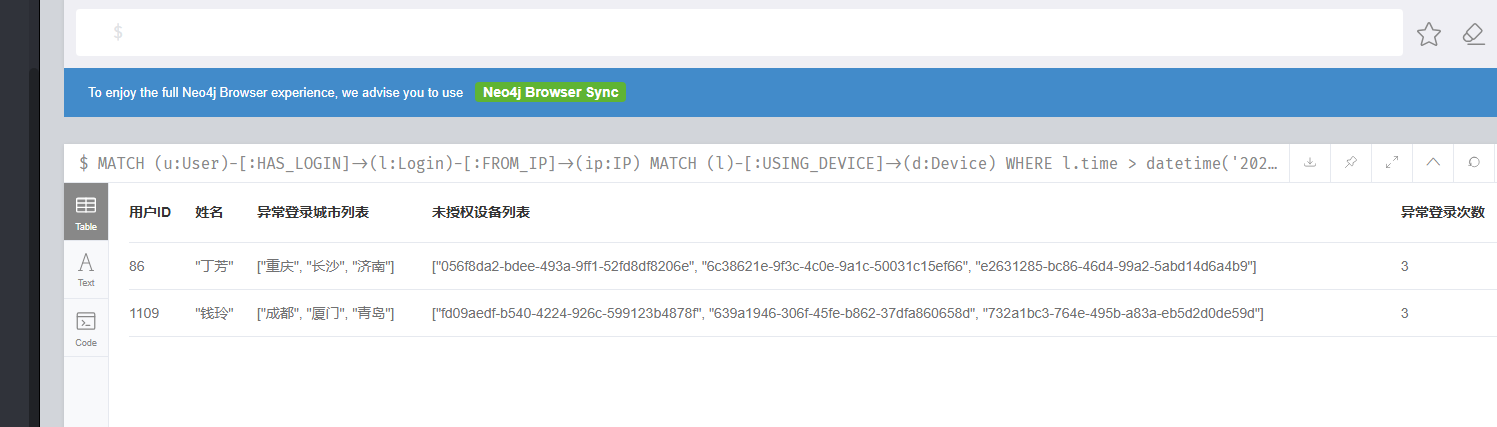Viewport: 1497px width, 427px height.
Task: Download the query result via export icon
Action: click(x=1310, y=163)
